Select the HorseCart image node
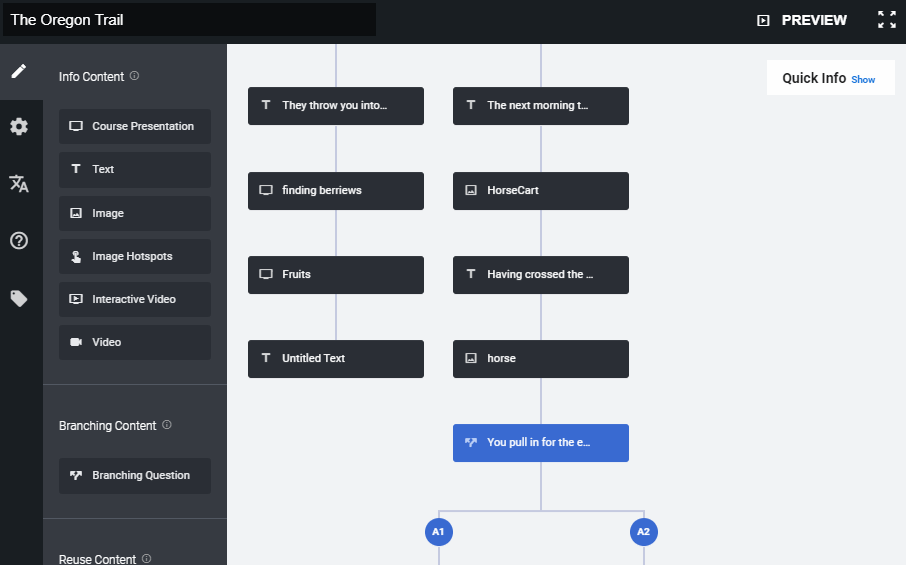Screen dimensions: 906x565 point(541,191)
